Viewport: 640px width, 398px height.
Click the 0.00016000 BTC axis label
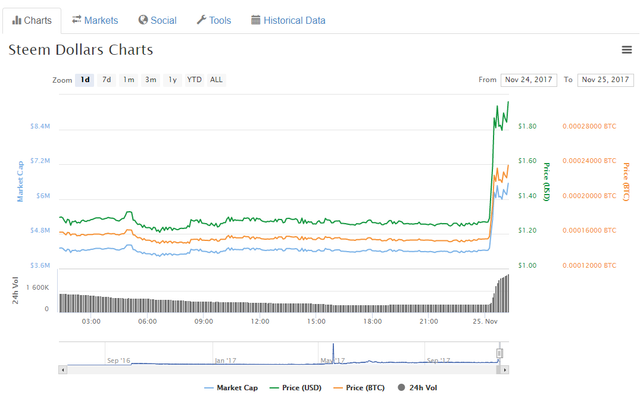[x=589, y=231]
